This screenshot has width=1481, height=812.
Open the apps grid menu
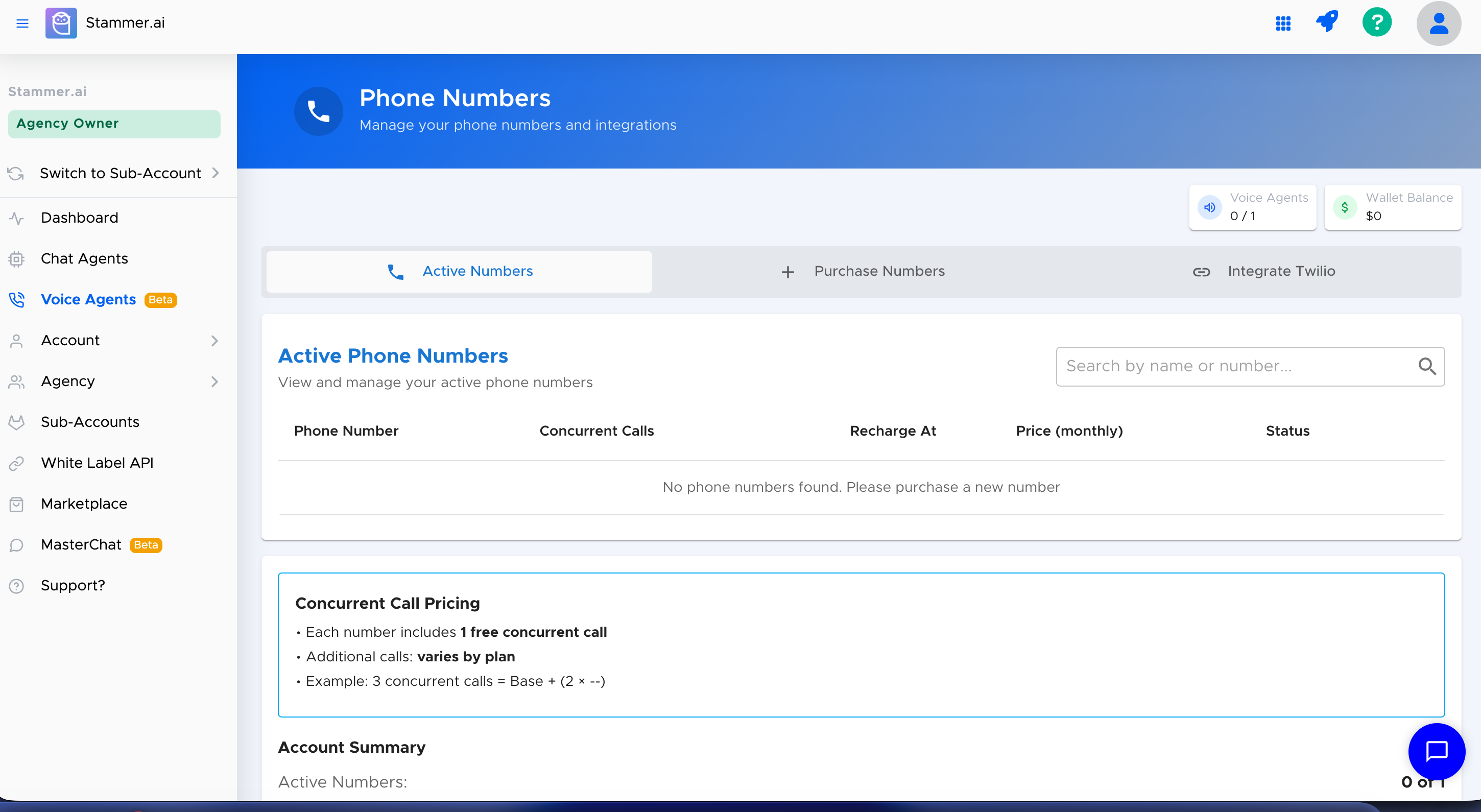pos(1283,23)
